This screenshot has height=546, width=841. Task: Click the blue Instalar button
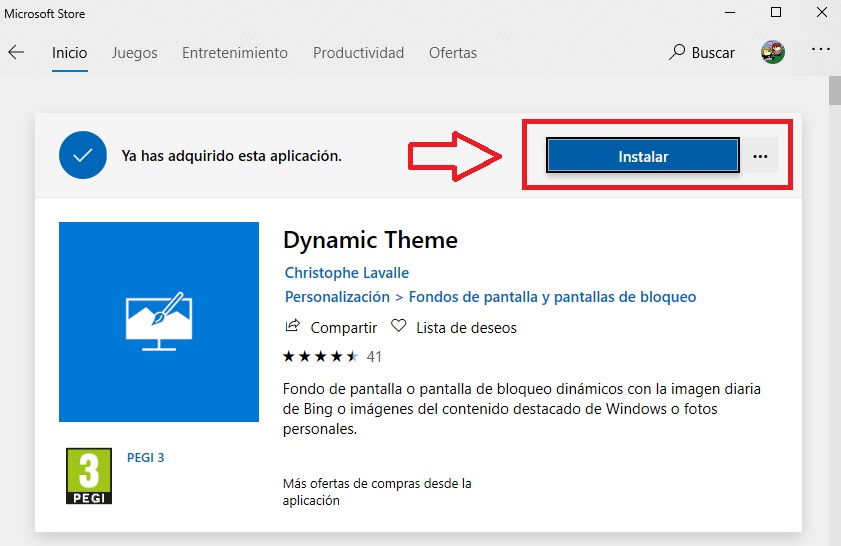coord(643,156)
